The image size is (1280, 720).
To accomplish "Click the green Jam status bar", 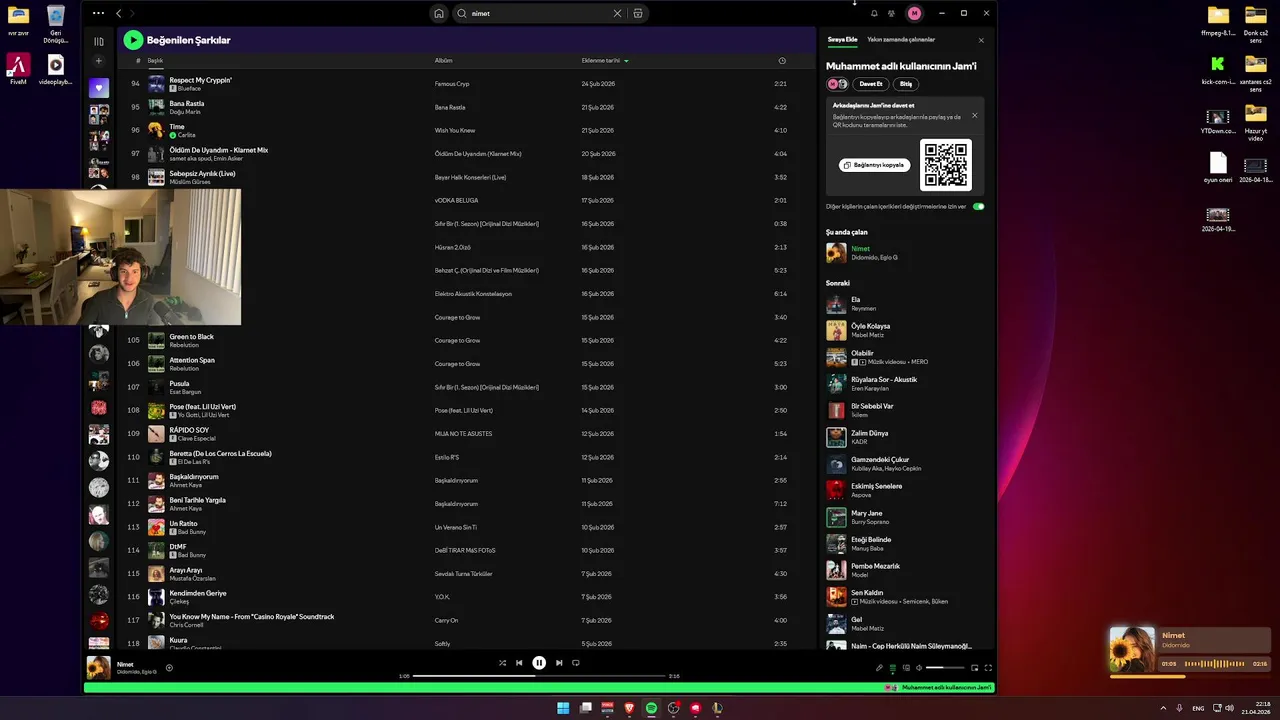I will coord(539,688).
